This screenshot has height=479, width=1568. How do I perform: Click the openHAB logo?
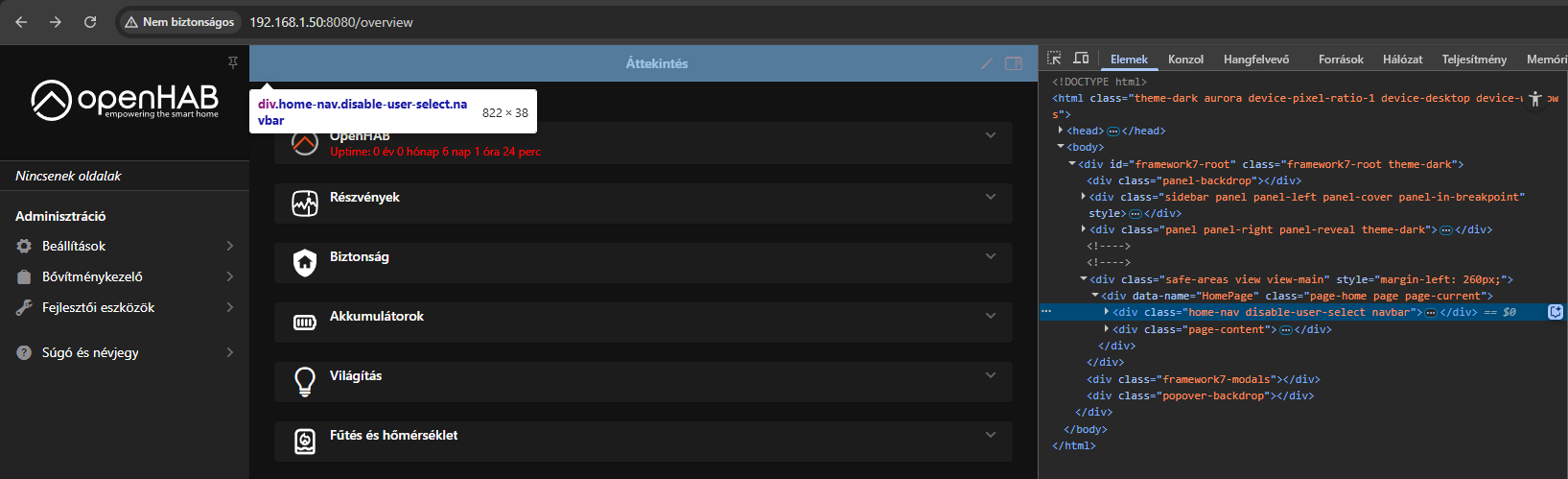(x=125, y=100)
